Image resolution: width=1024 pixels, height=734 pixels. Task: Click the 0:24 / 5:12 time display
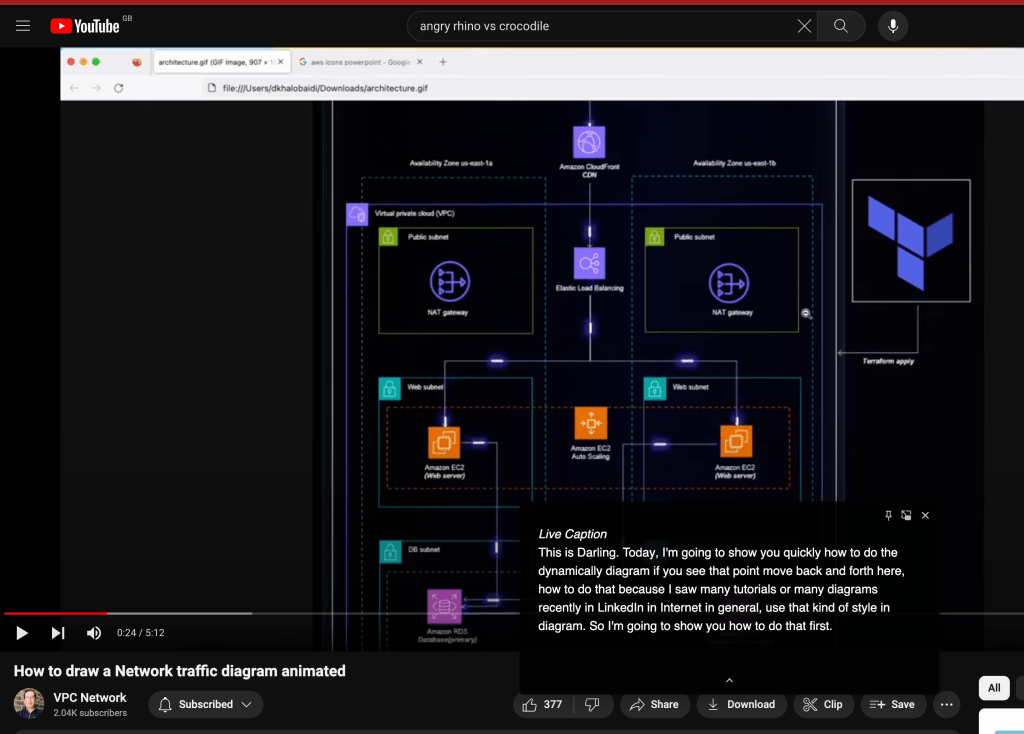(140, 633)
